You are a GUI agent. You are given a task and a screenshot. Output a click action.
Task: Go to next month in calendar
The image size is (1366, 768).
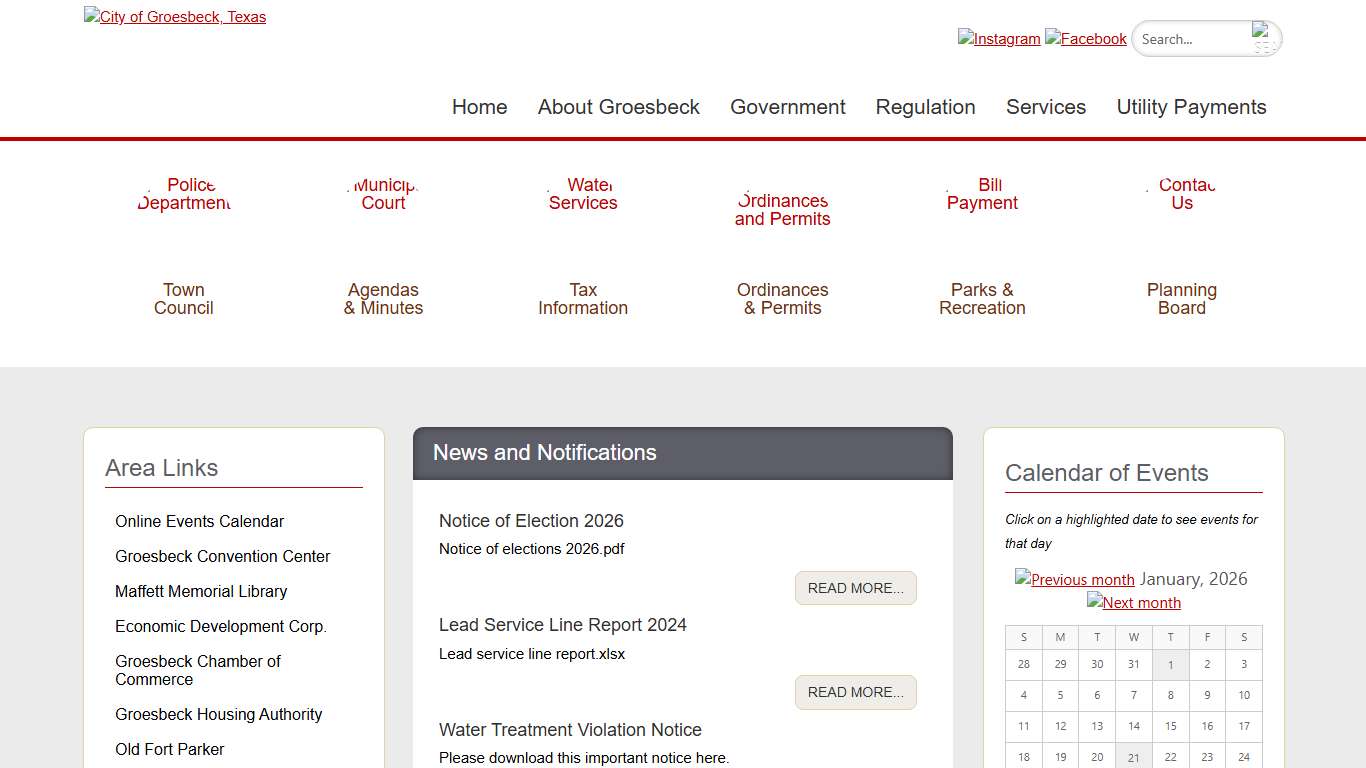click(1134, 603)
